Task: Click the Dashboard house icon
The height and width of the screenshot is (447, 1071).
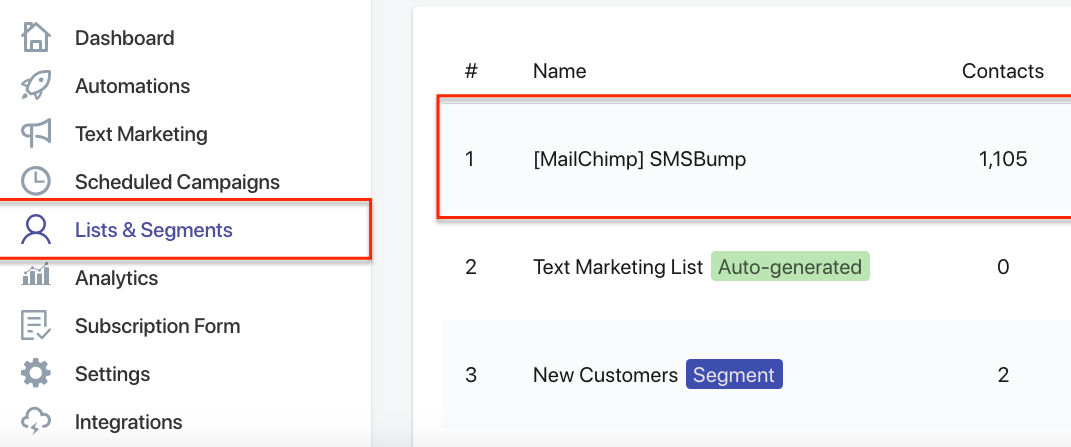Action: [x=36, y=37]
